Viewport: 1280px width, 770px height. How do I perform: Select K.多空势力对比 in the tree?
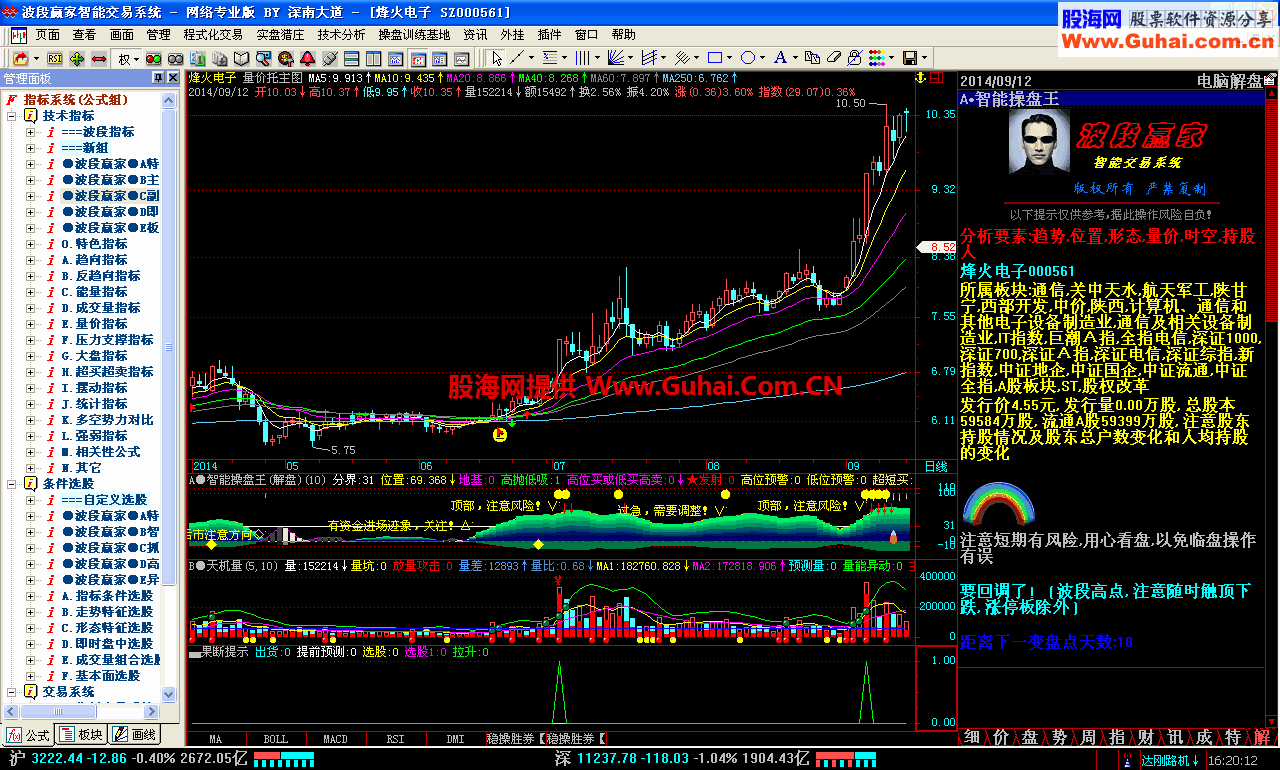coord(107,420)
